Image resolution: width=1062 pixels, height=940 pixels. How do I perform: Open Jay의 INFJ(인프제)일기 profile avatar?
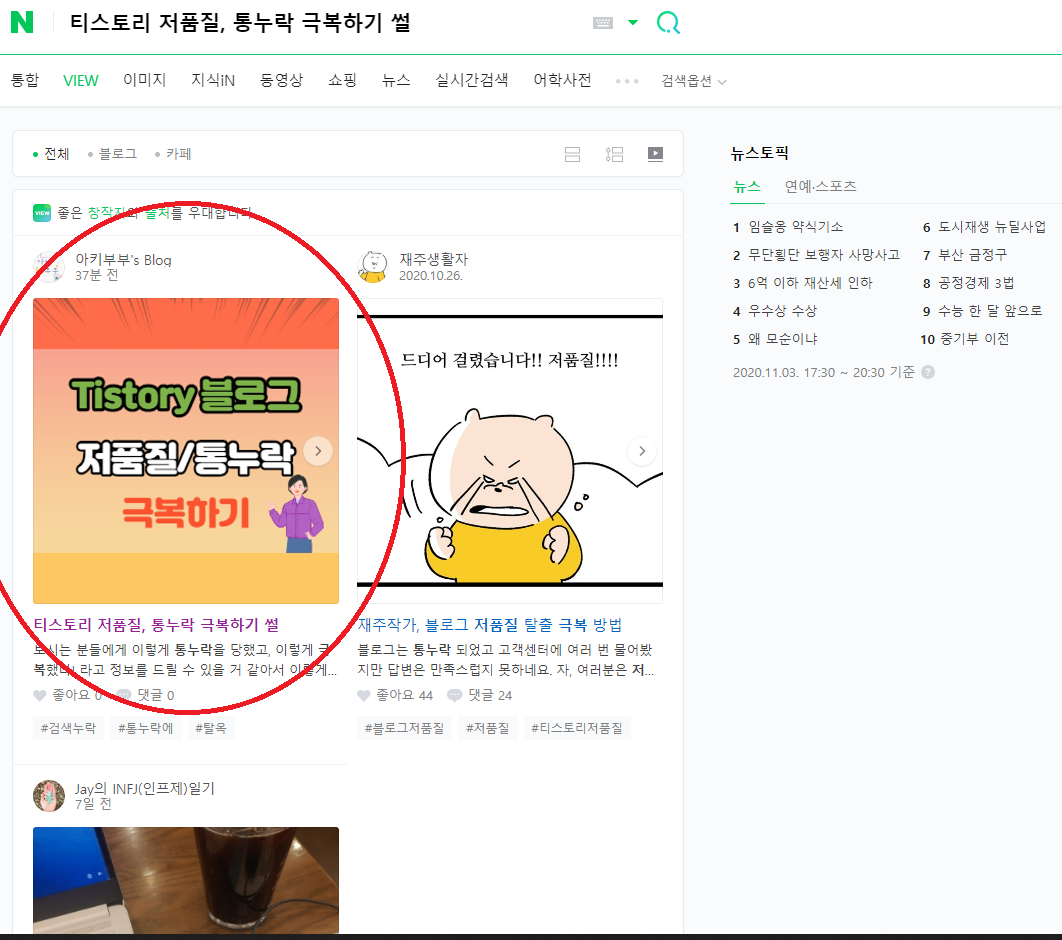tap(49, 796)
